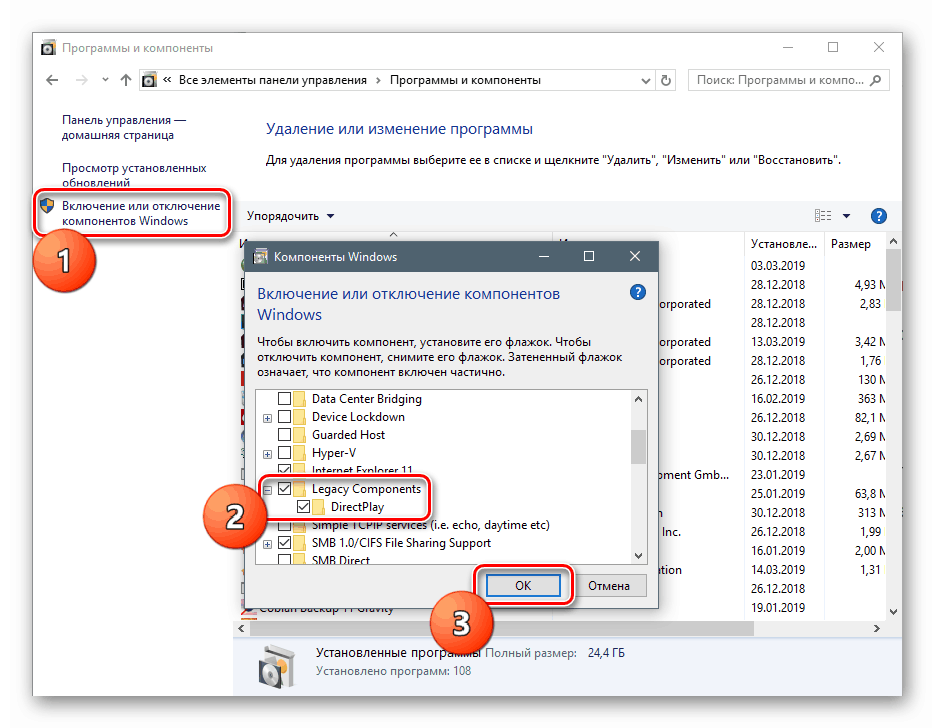Click horizontal scrollbar thumb of program list

[502, 628]
